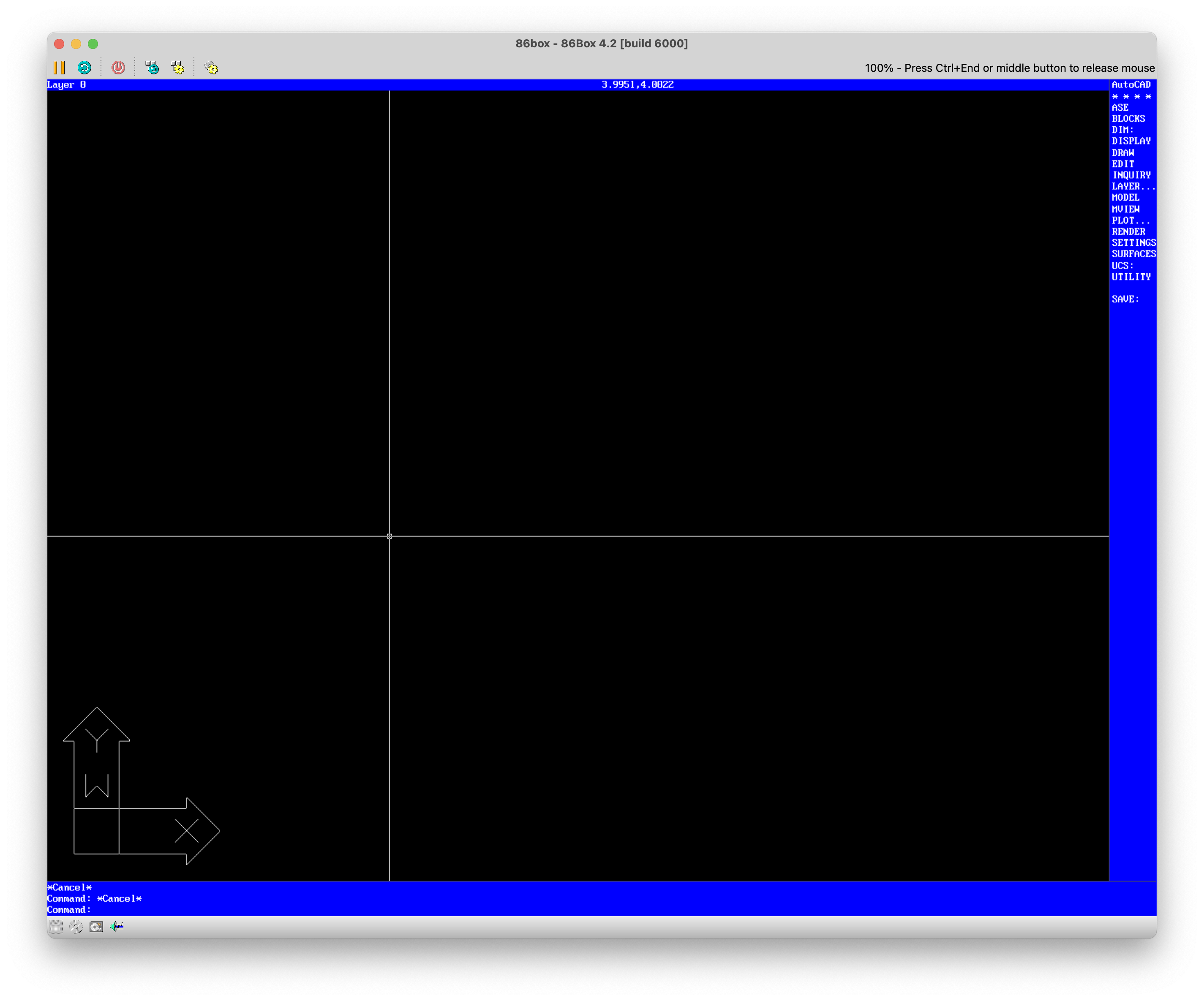Viewport: 1204px width, 1001px height.
Task: Open the BLOCKS menu
Action: (1128, 119)
